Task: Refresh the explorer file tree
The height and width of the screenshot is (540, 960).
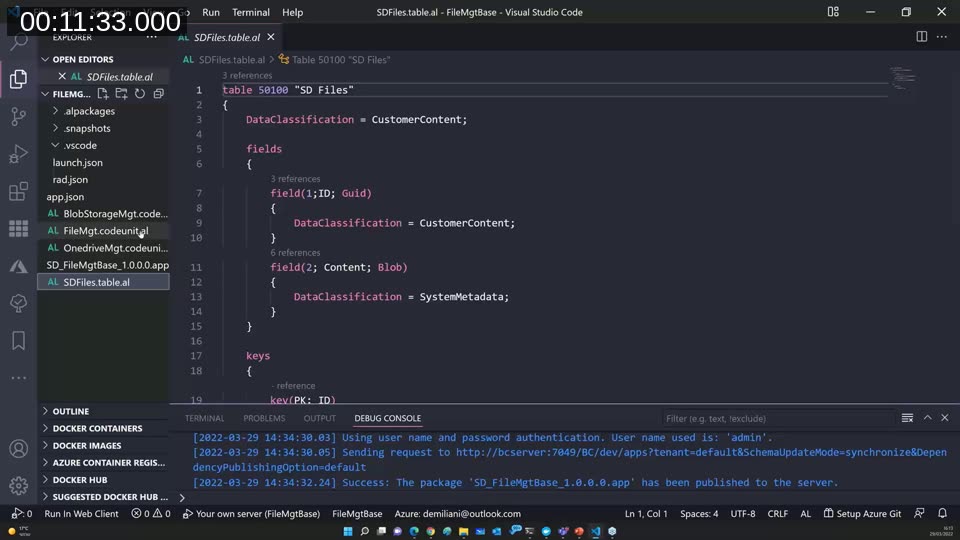Action: [x=140, y=94]
